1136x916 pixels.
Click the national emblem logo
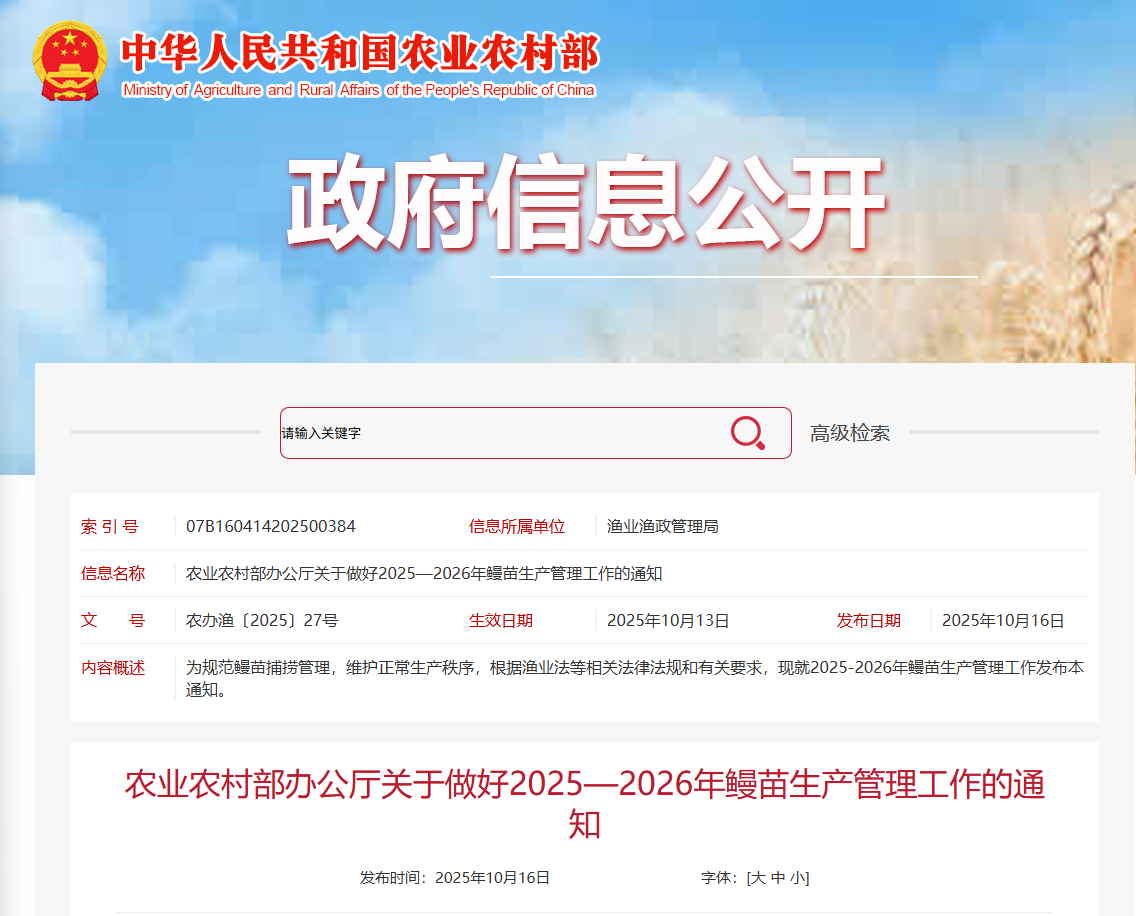pos(69,60)
